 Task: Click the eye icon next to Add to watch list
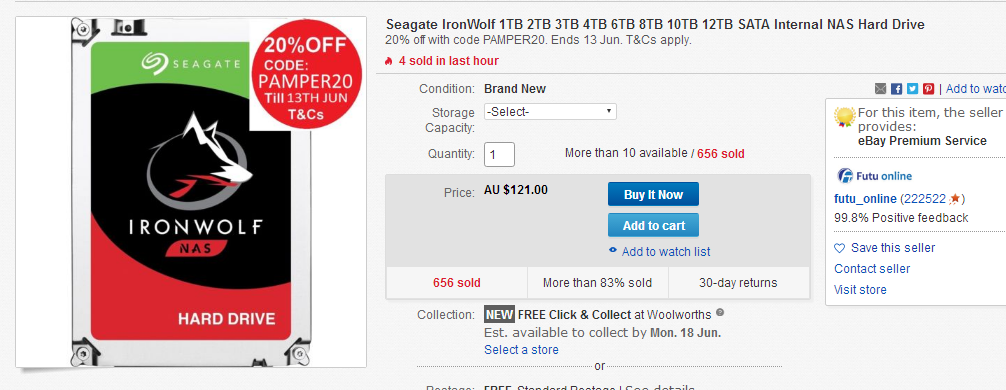tap(613, 251)
